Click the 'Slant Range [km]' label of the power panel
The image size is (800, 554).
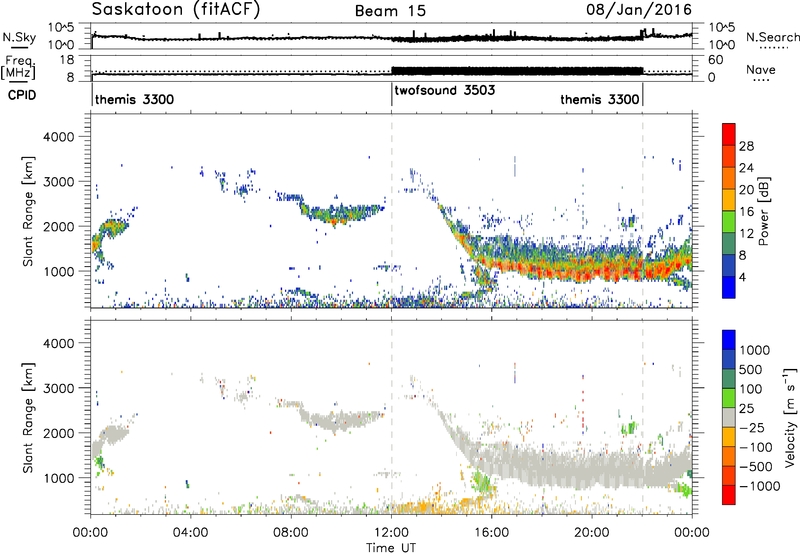[x=29, y=211]
